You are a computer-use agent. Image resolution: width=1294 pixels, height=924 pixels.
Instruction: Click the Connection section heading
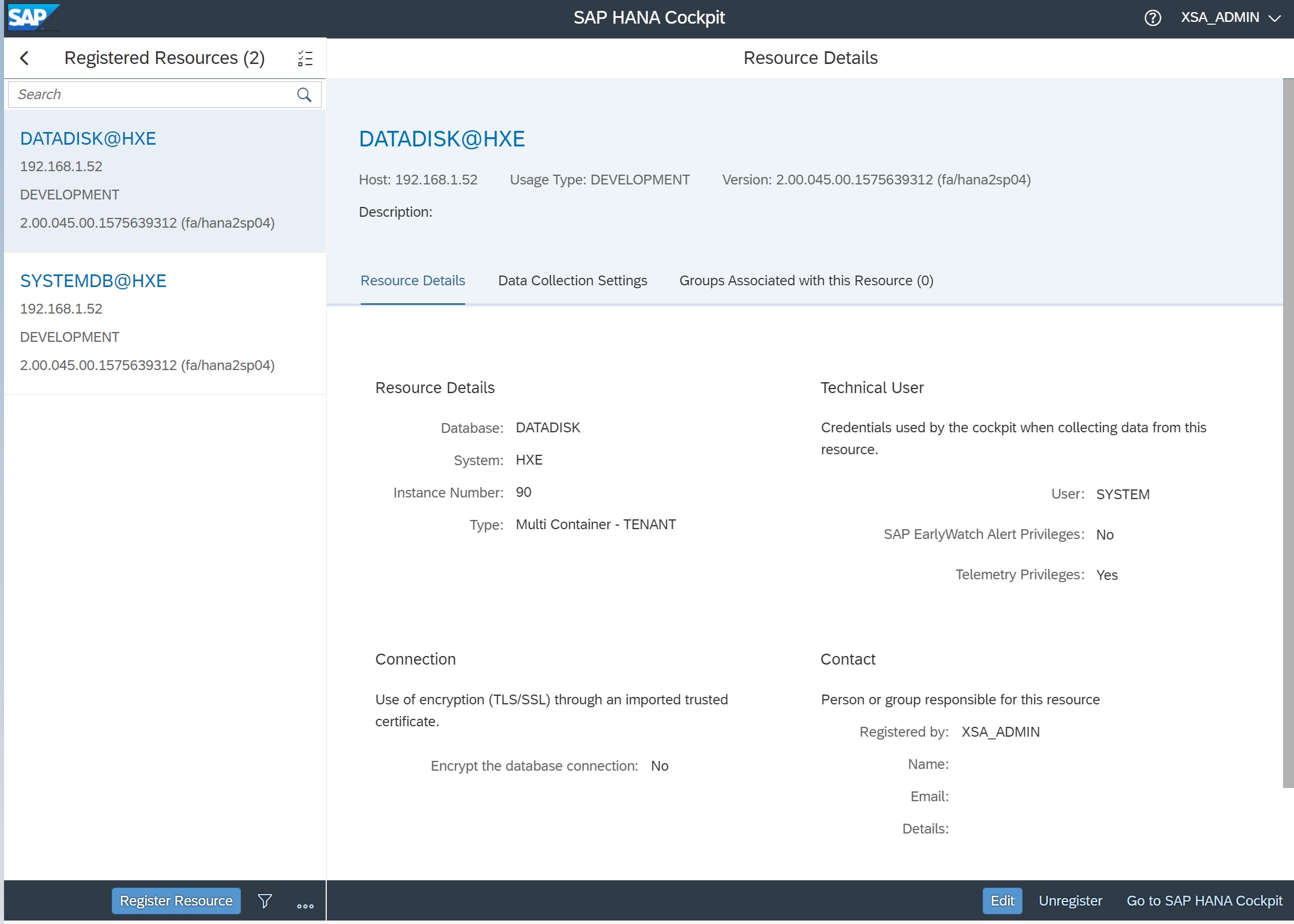(x=415, y=659)
